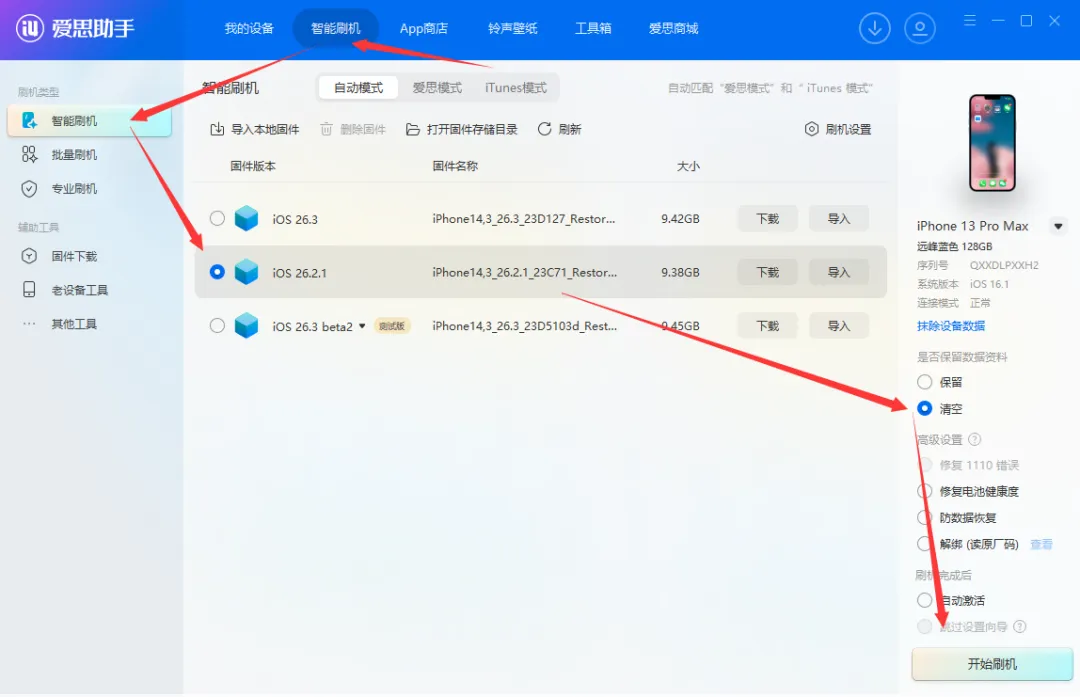Open 智能刷机 top navigation tab
Image resolution: width=1080 pixels, height=697 pixels.
335,28
